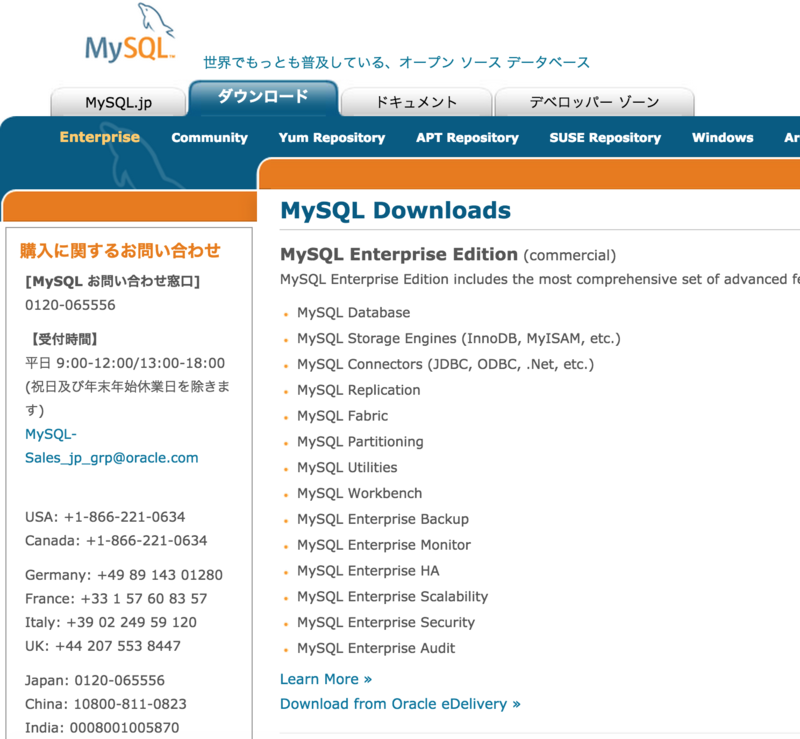Open the MySQL.jp tab
This screenshot has width=800, height=739.
118,102
